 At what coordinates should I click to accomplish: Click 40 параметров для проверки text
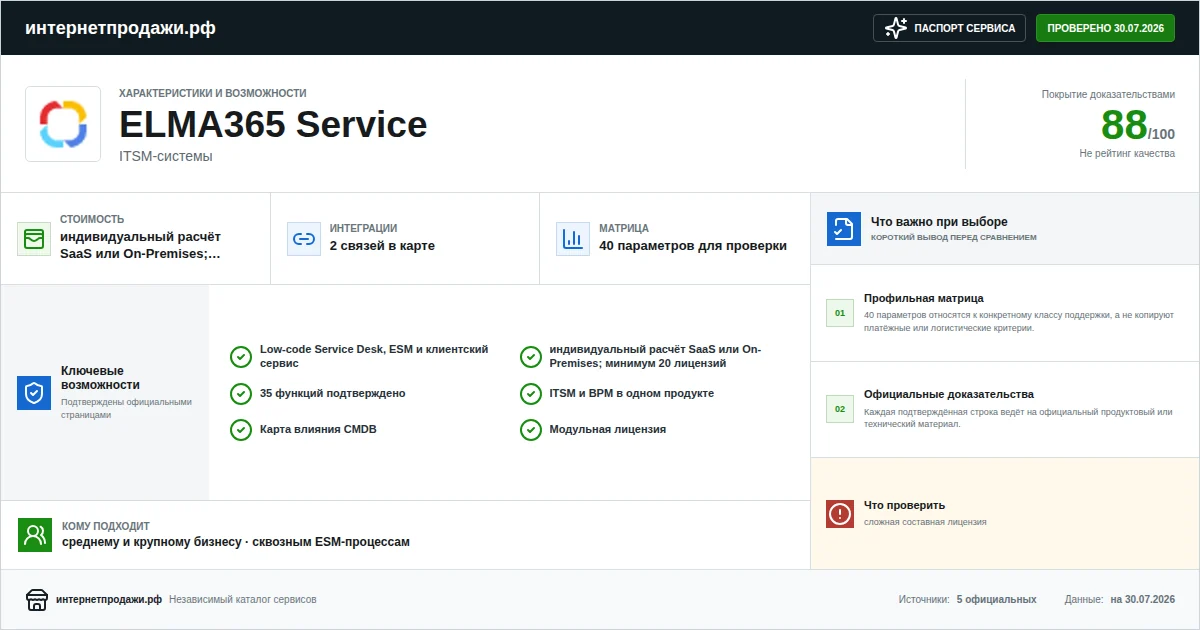click(x=693, y=246)
